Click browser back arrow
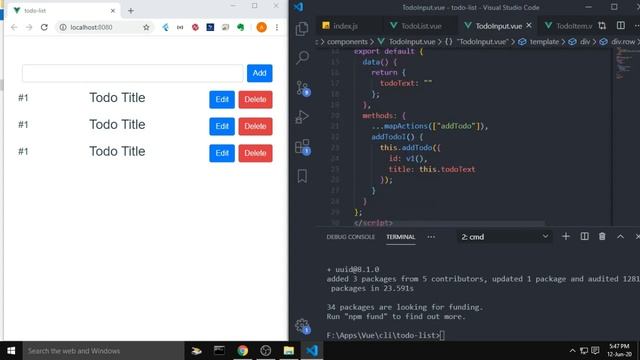The width and height of the screenshot is (640, 360). coord(14,27)
